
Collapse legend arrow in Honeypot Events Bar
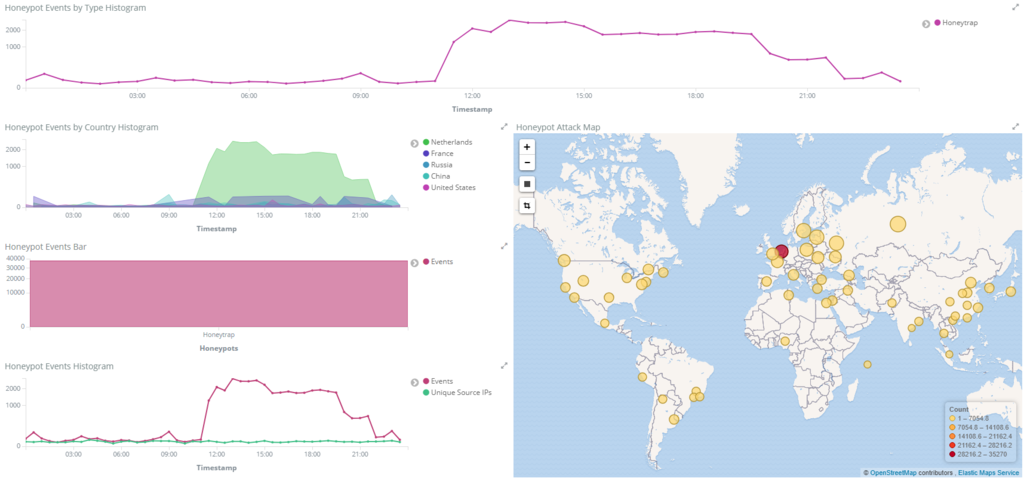pyautogui.click(x=414, y=262)
